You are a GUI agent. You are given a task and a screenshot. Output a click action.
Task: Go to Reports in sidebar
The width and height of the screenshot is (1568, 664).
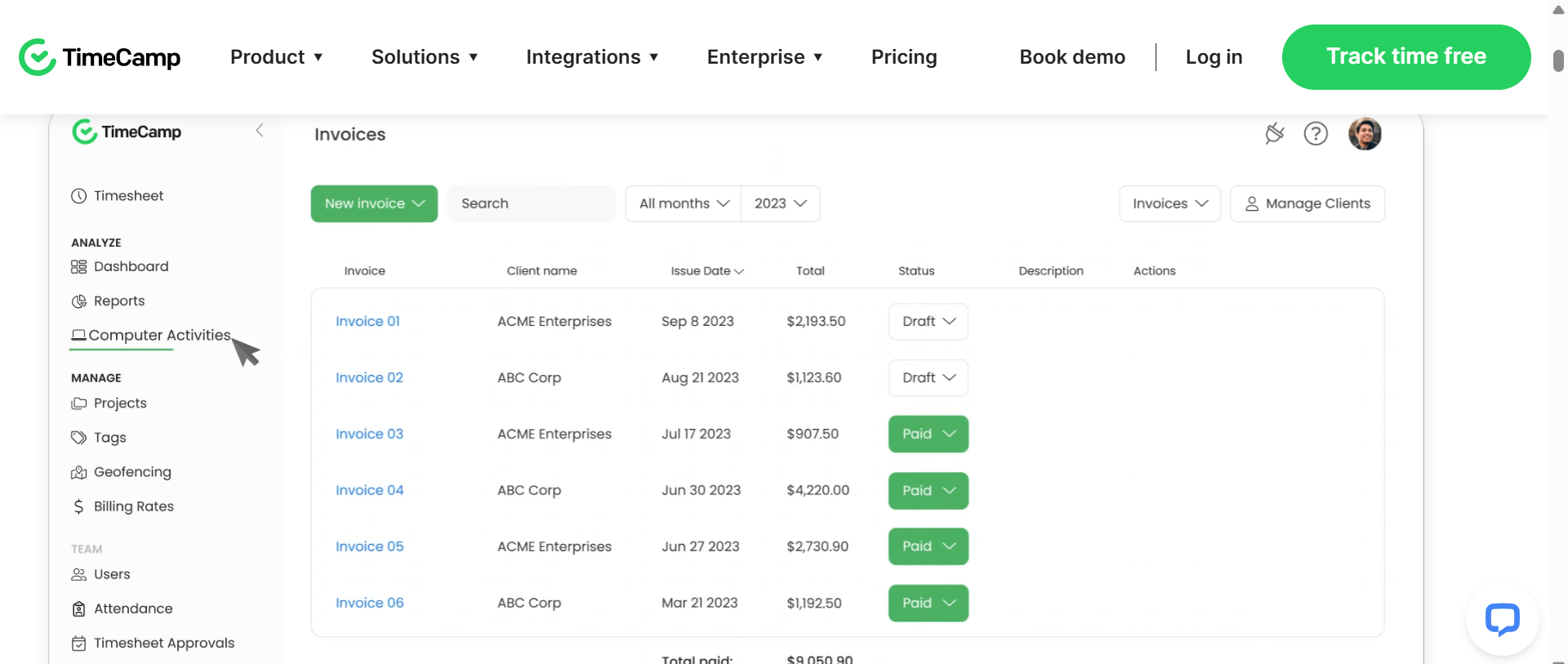(x=108, y=301)
